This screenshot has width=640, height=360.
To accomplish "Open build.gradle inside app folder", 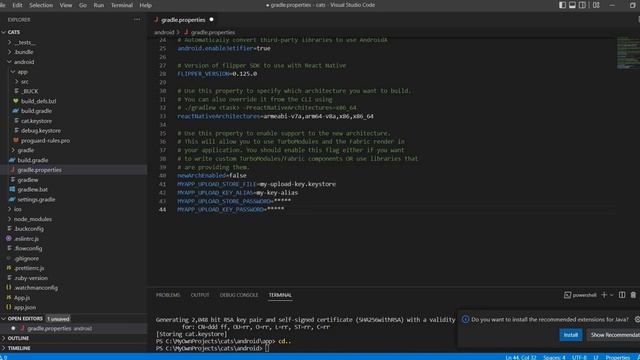I will (x=36, y=111).
